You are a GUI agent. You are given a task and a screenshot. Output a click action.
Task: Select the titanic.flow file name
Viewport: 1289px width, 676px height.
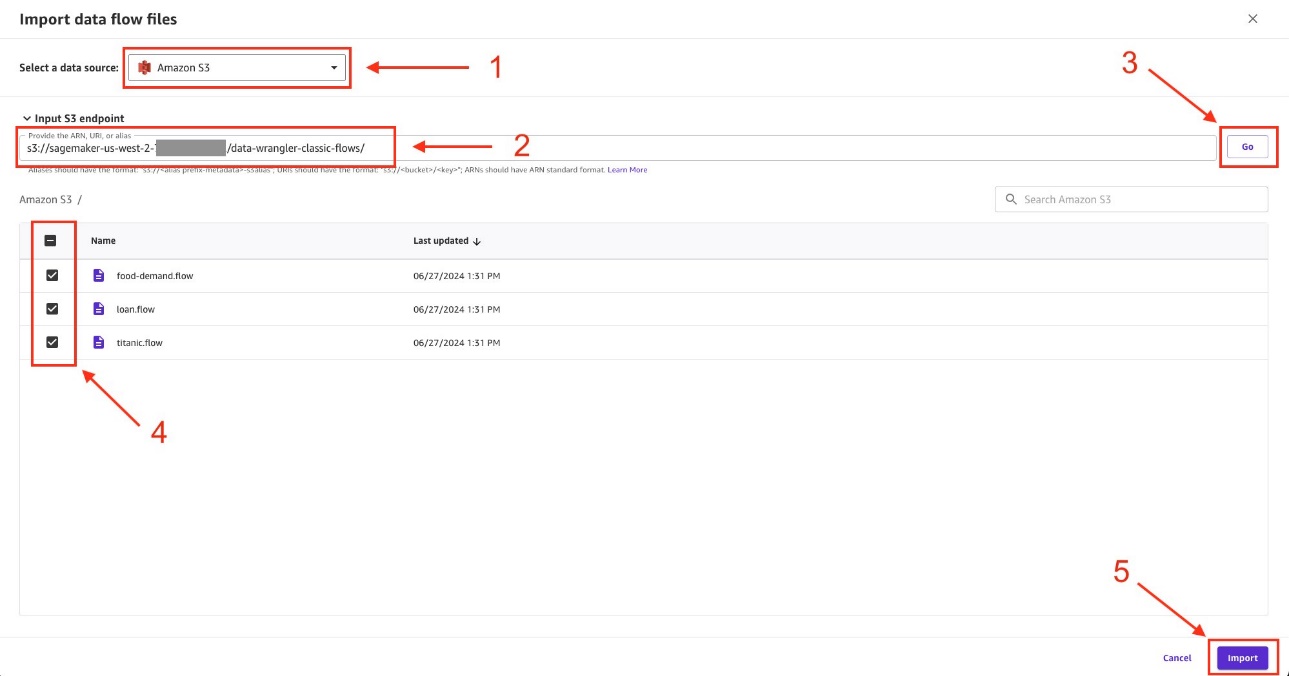click(x=139, y=342)
